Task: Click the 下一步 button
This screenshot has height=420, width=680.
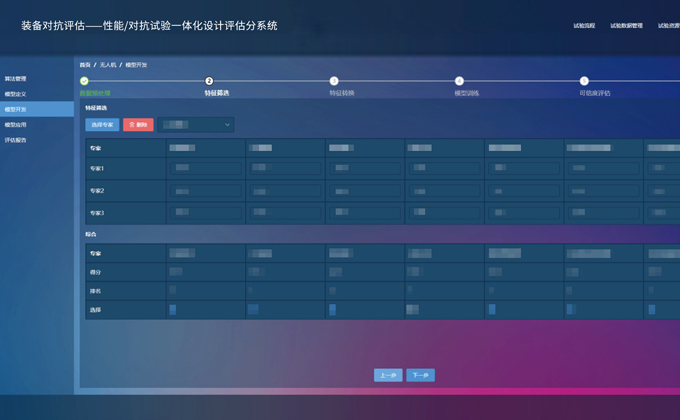Action: (x=421, y=375)
